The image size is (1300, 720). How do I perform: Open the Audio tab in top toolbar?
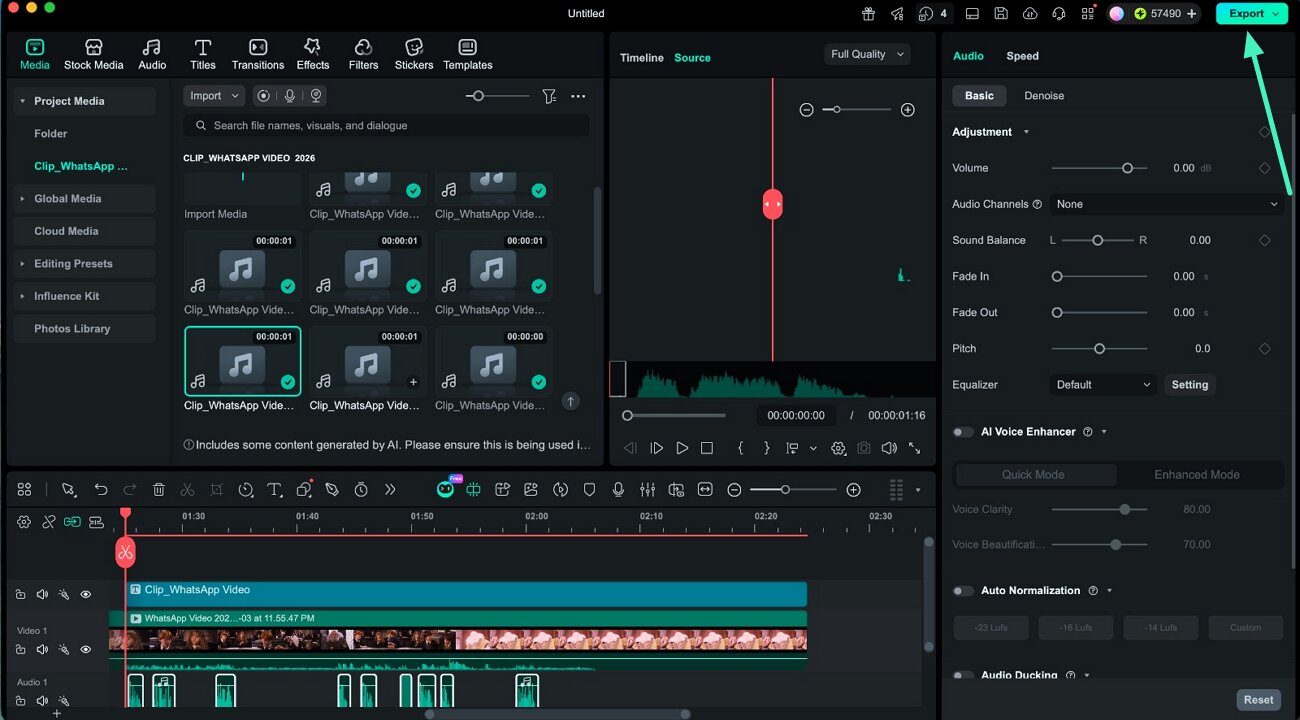coord(151,55)
